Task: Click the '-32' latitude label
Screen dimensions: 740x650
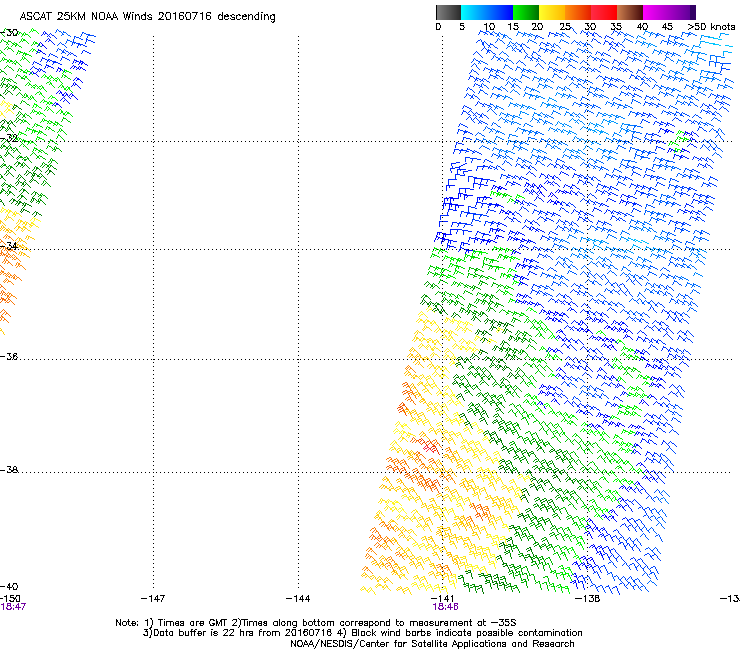Action: point(9,138)
